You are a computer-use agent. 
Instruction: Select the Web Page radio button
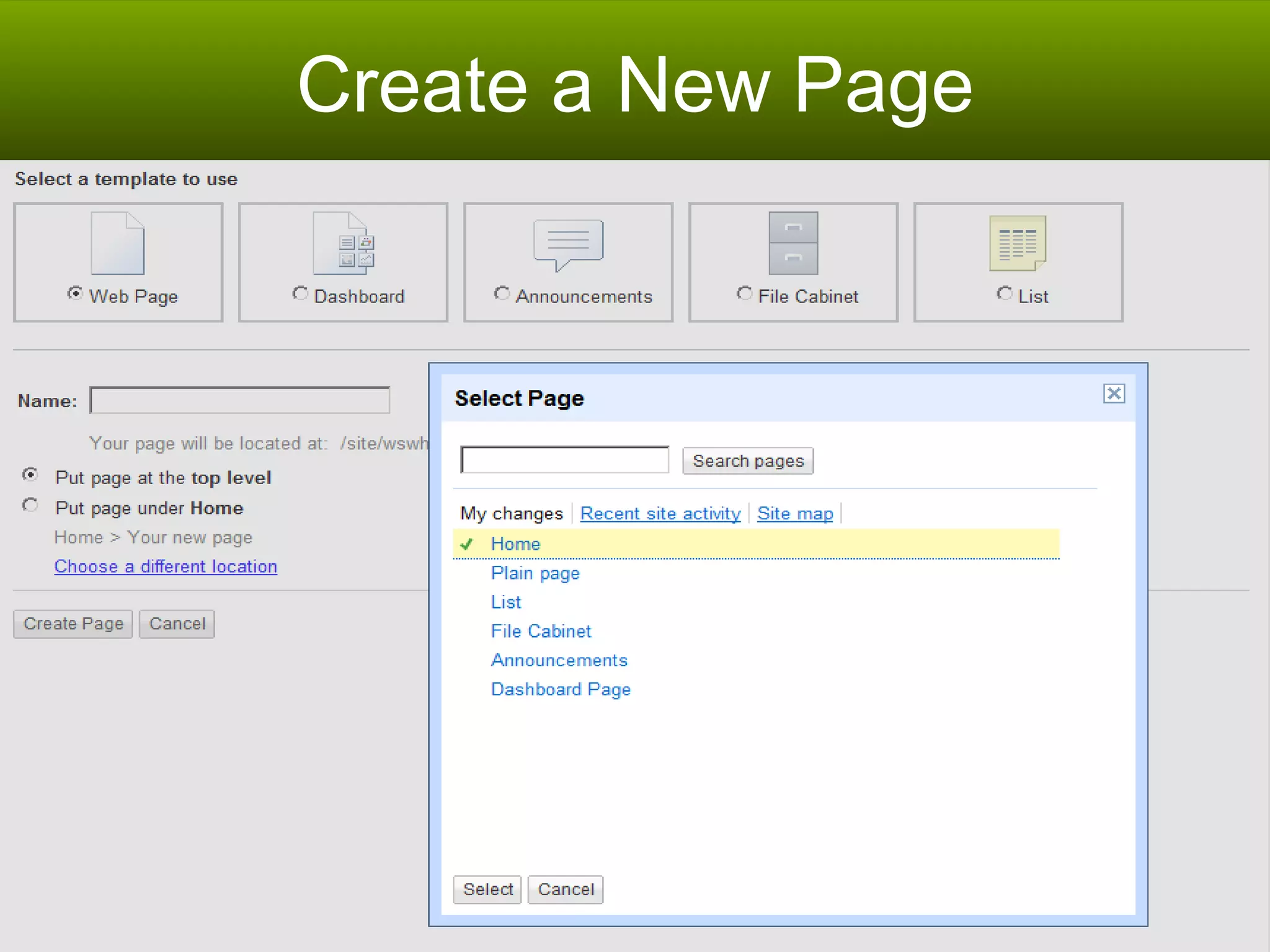pos(74,293)
